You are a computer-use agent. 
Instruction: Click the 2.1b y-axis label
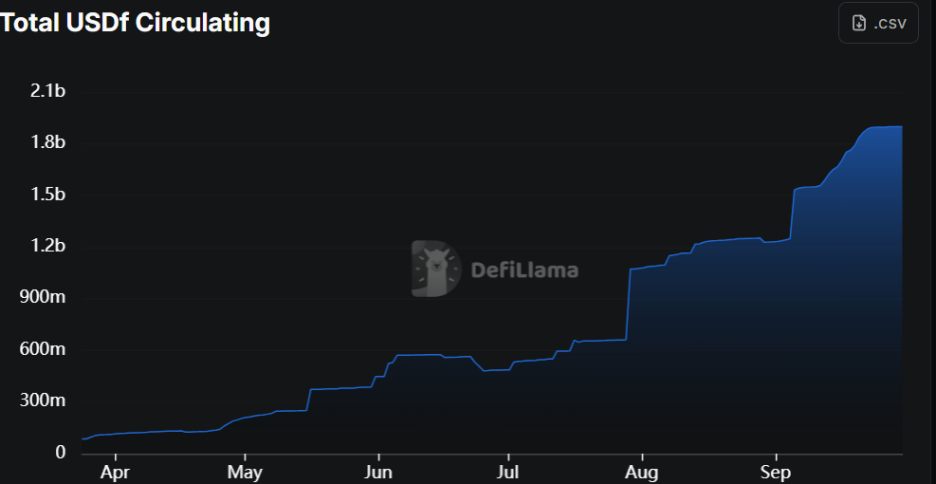[x=48, y=91]
